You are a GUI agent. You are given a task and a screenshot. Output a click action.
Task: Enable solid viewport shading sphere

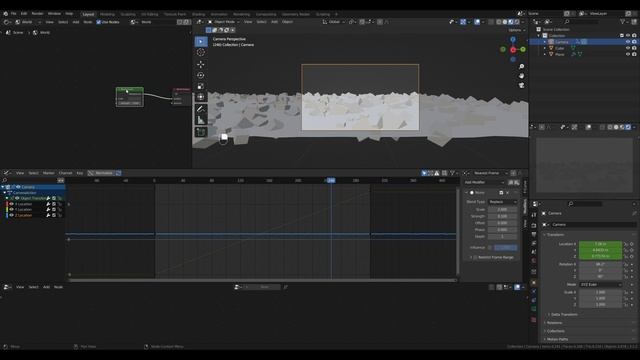pos(505,22)
